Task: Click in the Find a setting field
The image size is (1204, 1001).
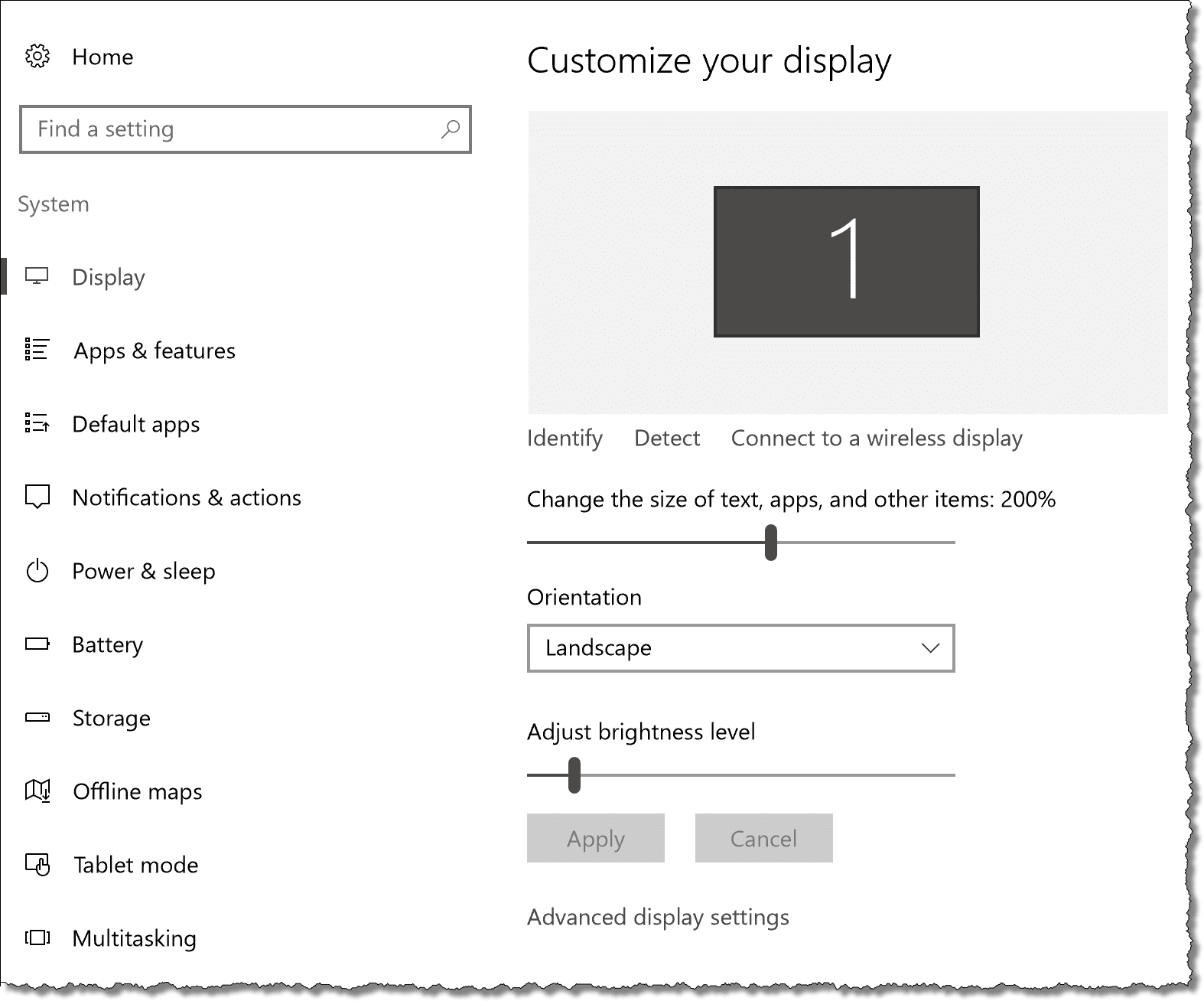Action: [229, 129]
